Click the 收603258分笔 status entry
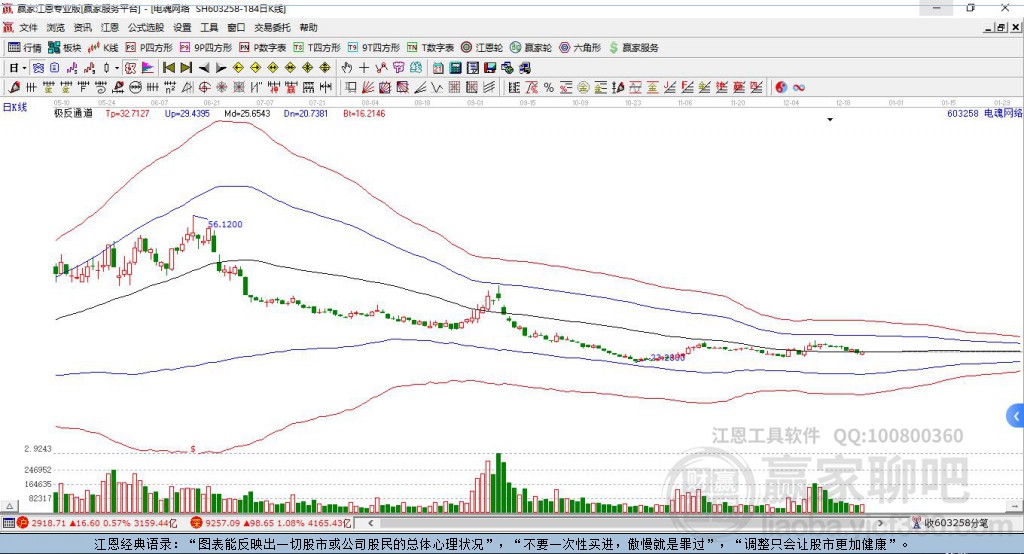This screenshot has height=554, width=1024. [951, 523]
